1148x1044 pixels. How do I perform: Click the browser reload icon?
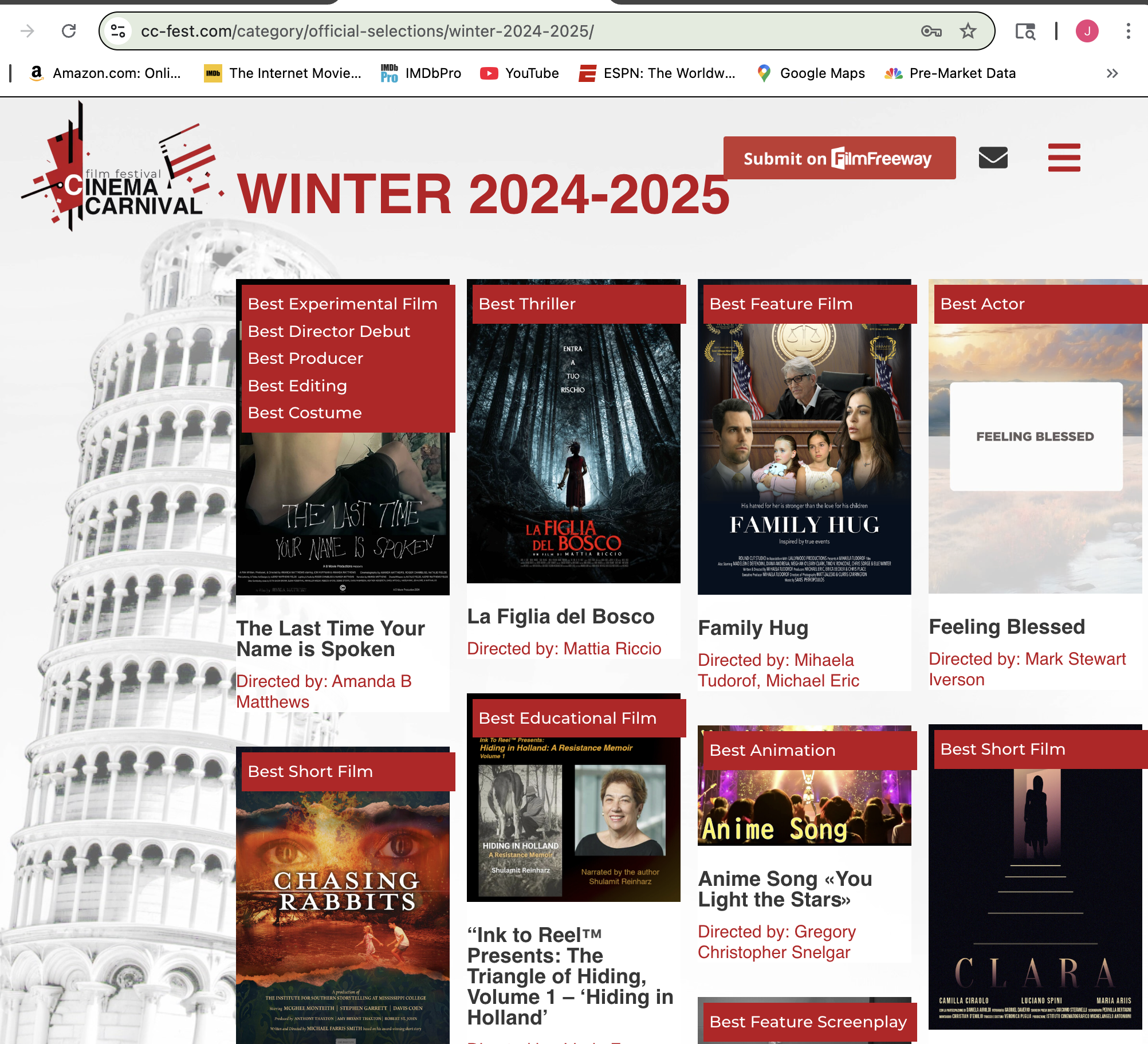coord(69,31)
